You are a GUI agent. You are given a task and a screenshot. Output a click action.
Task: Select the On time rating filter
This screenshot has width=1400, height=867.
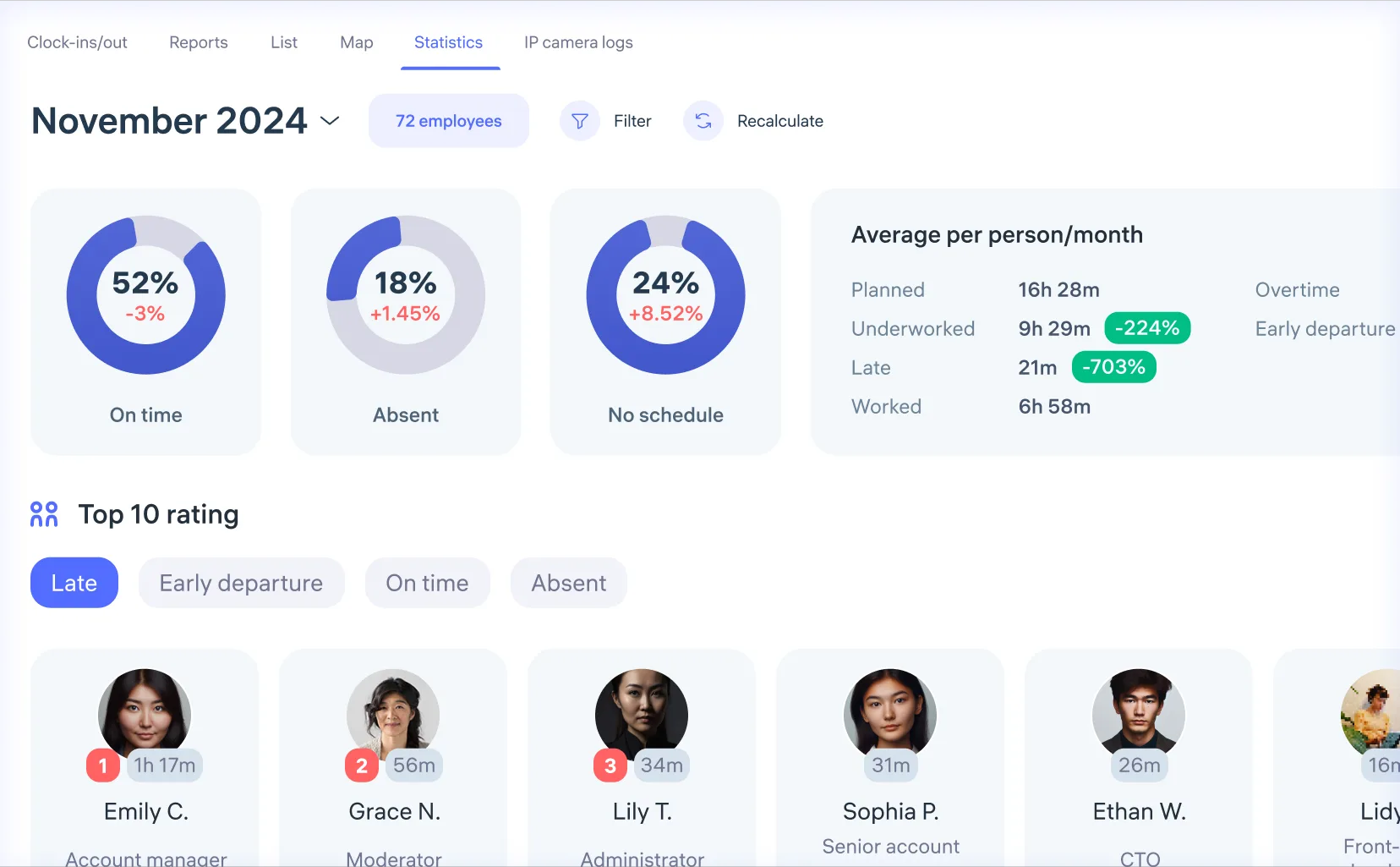[427, 583]
